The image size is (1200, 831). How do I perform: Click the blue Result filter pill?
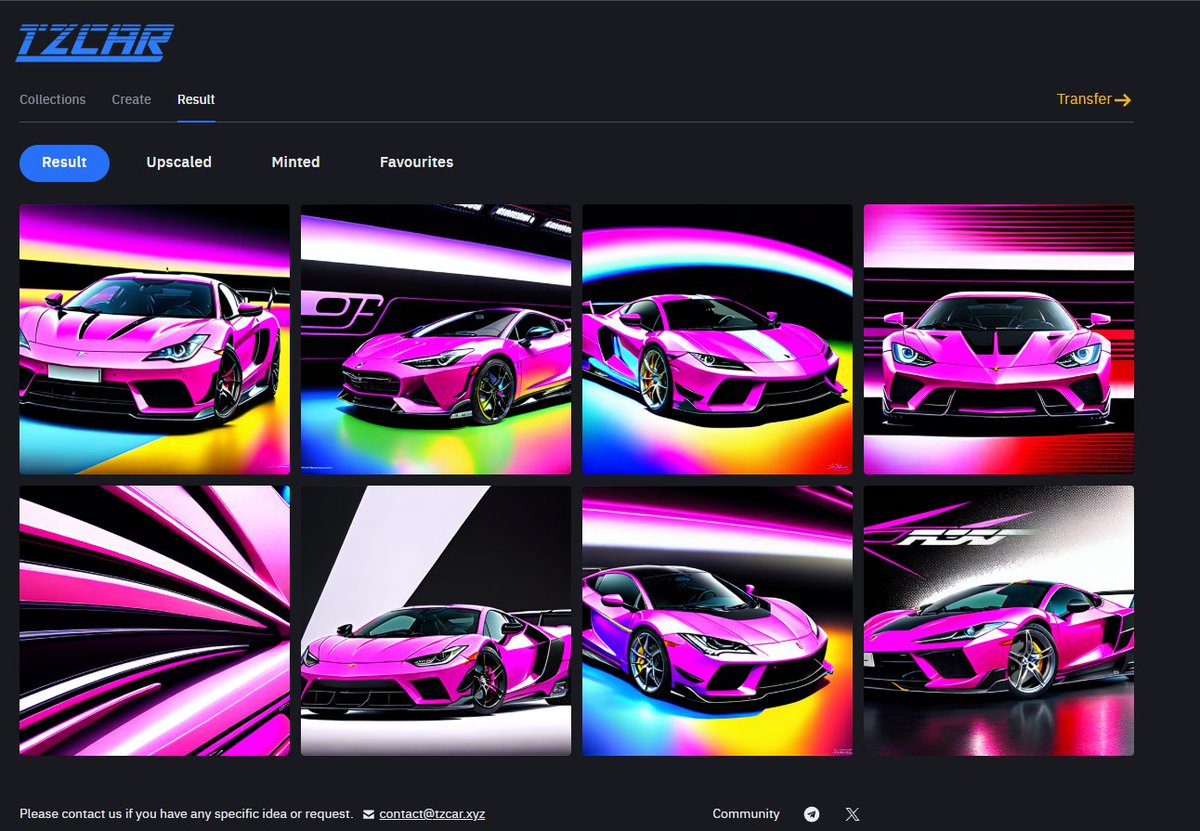pos(64,162)
